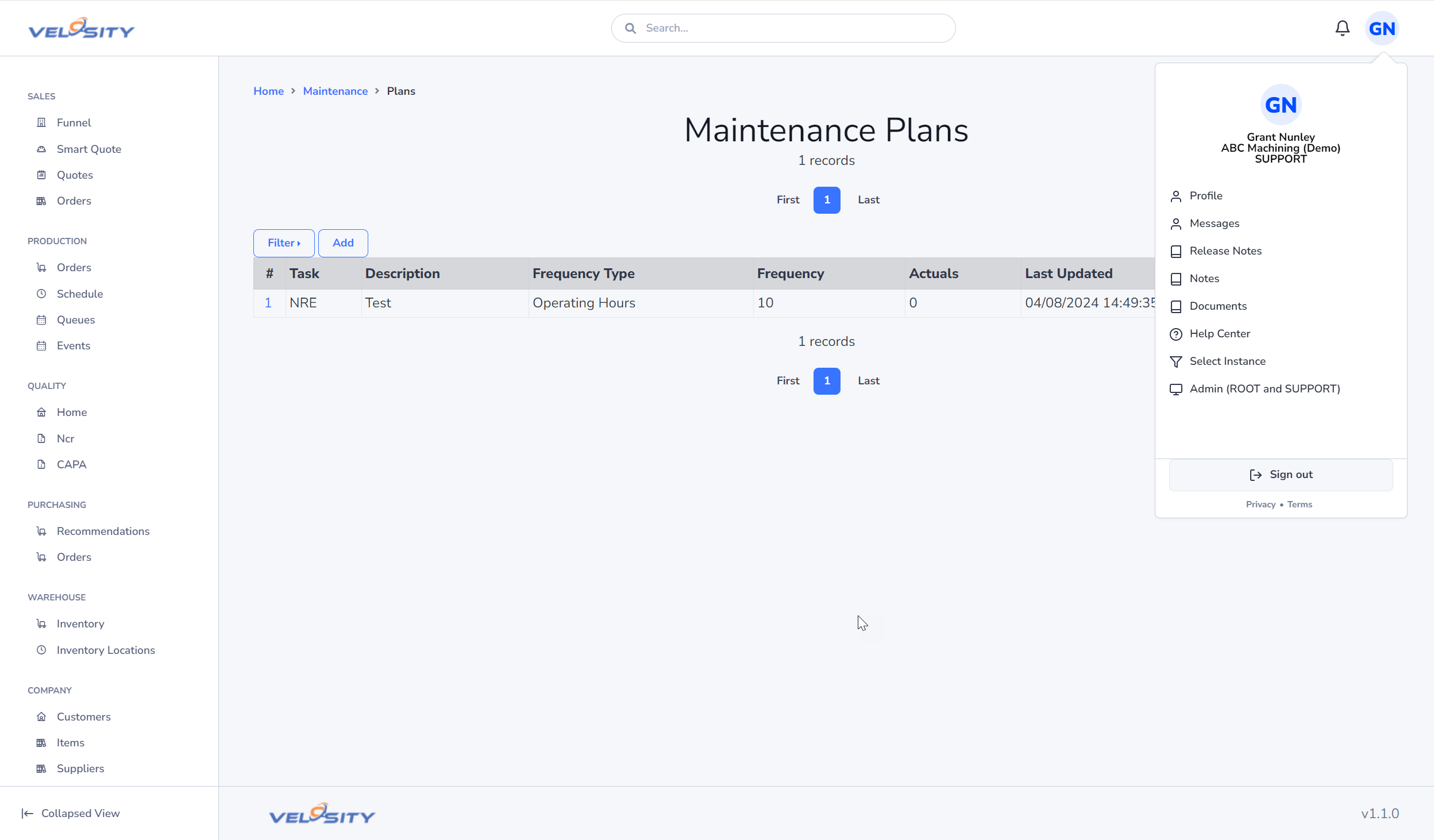1434x840 pixels.
Task: Click the Velocity logo in footer
Action: point(322,814)
